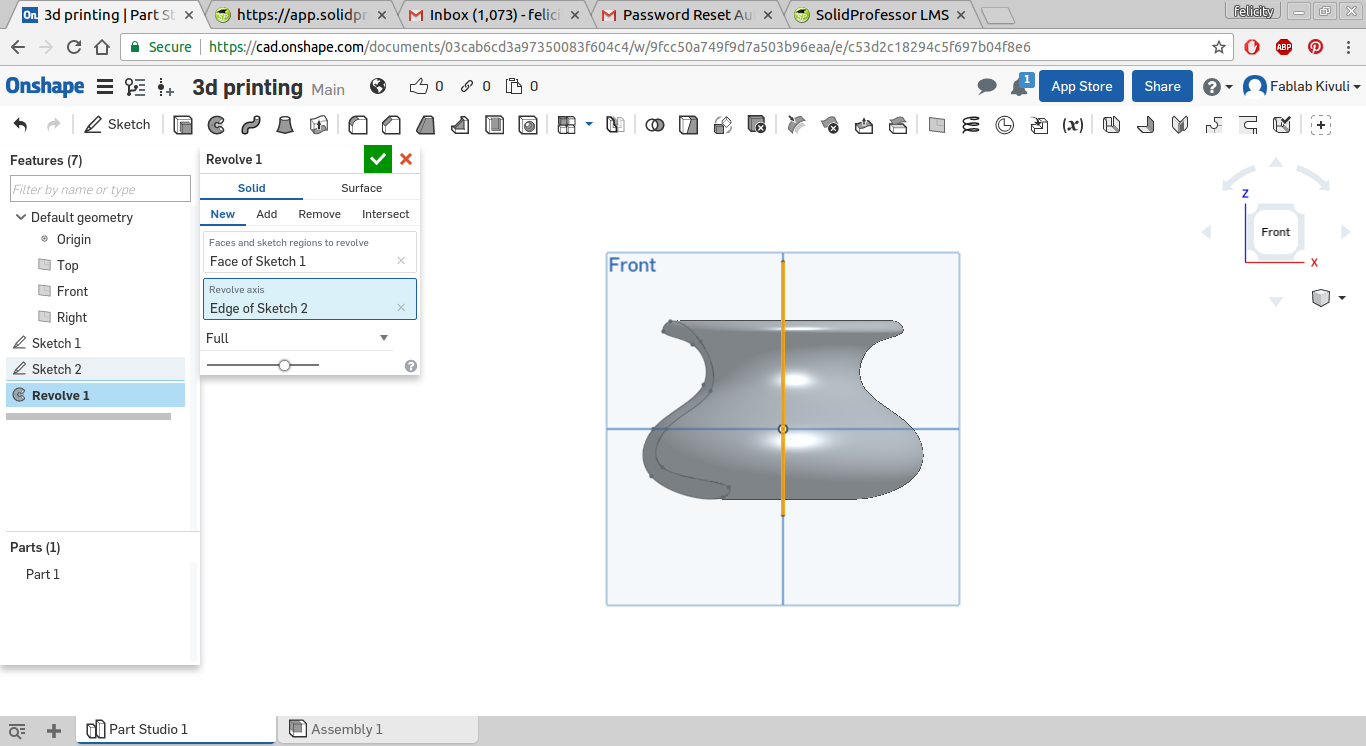
Task: Select the Intersect operation option
Action: 385,214
